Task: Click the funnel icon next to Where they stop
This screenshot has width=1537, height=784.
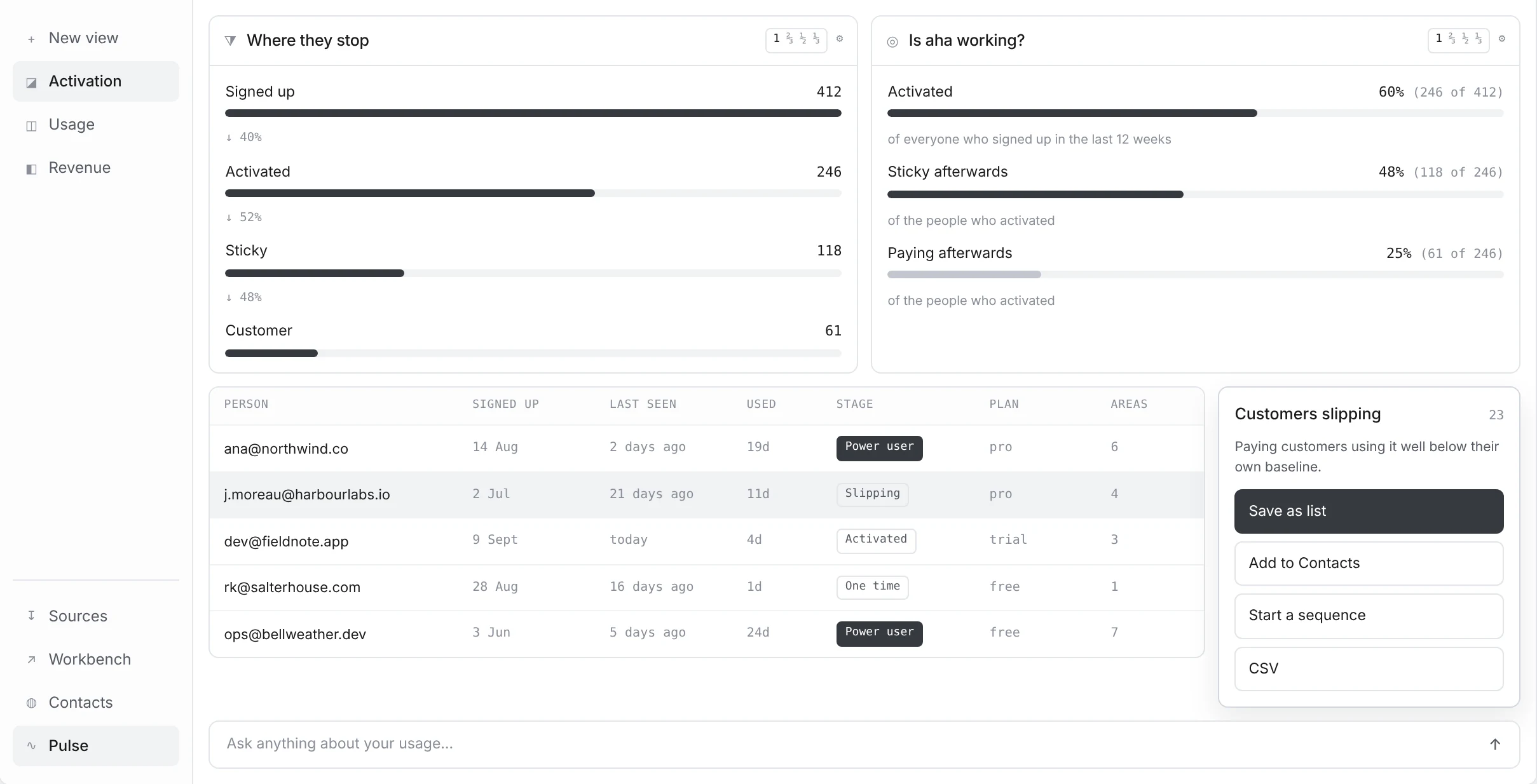Action: [x=230, y=41]
